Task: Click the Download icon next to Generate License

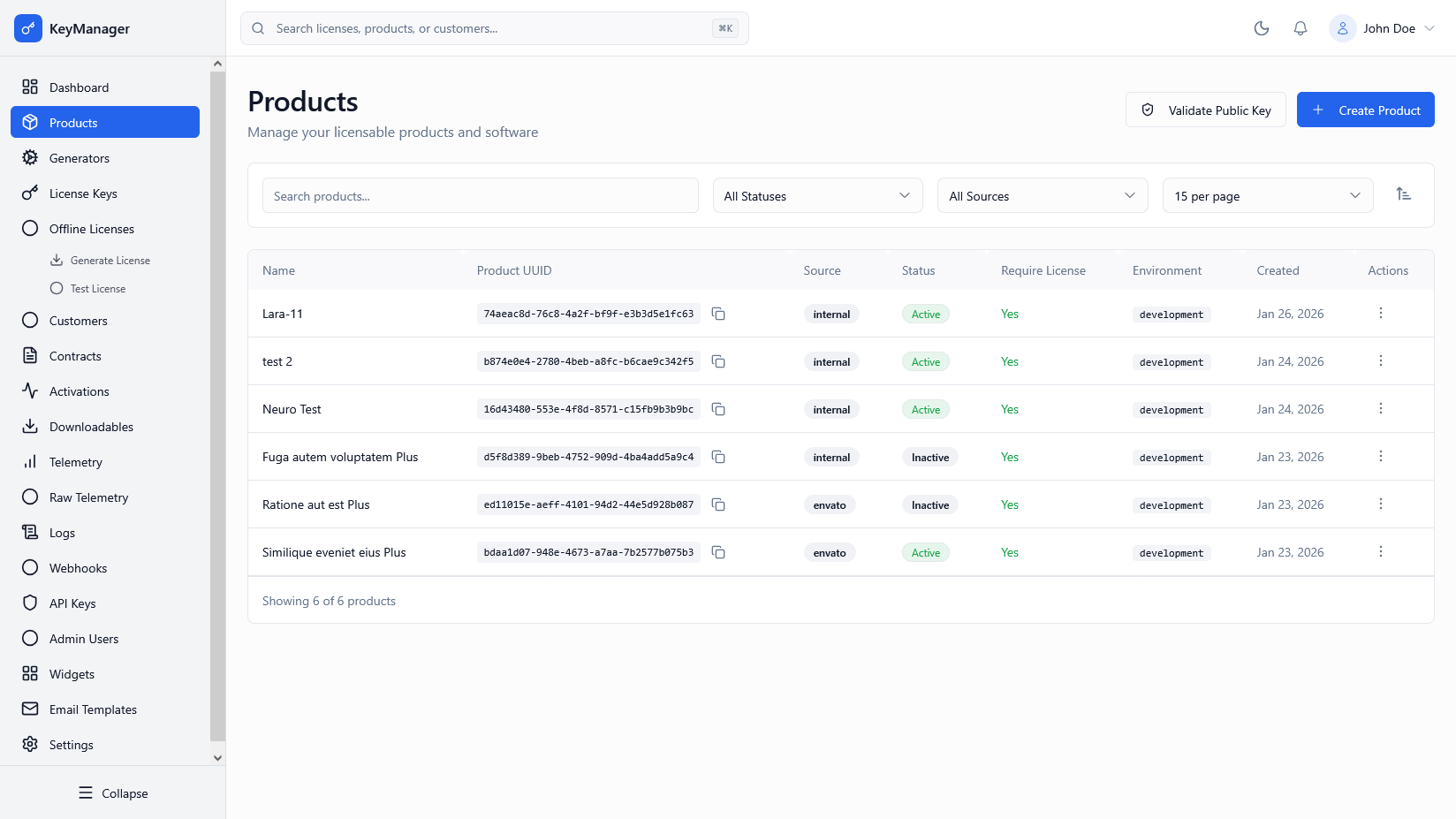Action: pyautogui.click(x=56, y=259)
